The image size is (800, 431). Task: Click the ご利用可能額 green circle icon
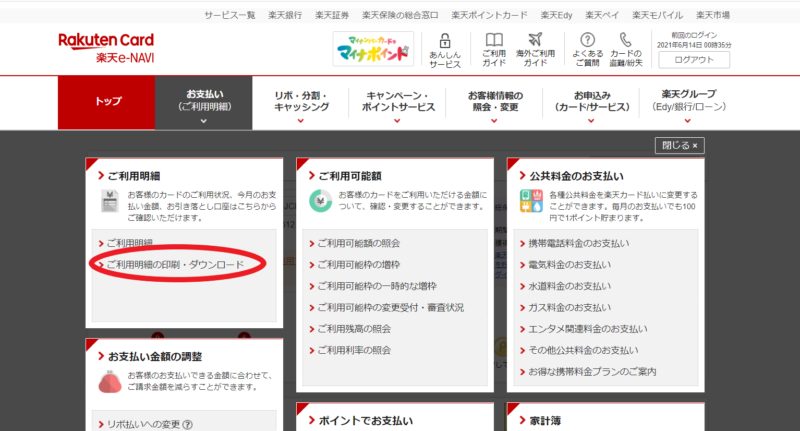320,200
